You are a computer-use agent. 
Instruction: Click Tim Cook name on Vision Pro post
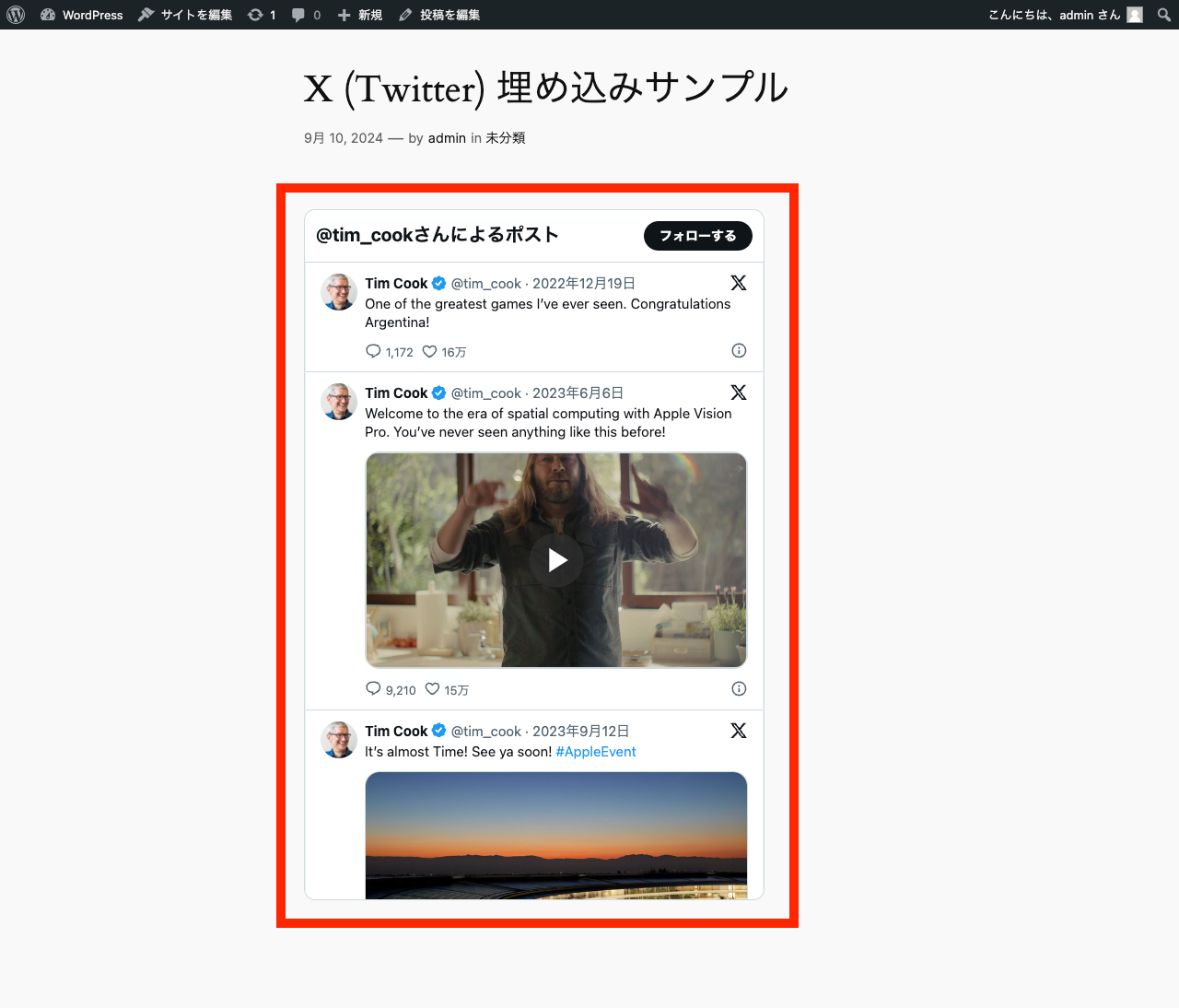pyautogui.click(x=396, y=393)
